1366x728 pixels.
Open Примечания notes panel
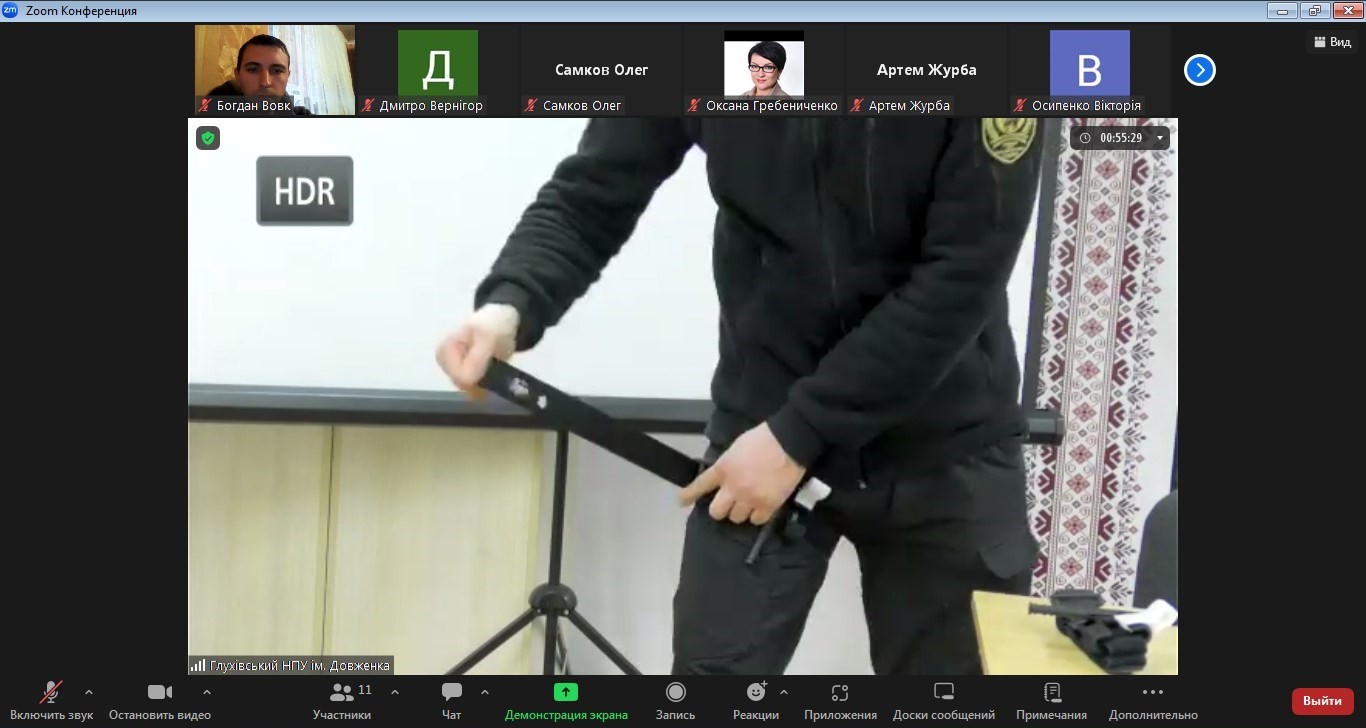[x=1051, y=700]
